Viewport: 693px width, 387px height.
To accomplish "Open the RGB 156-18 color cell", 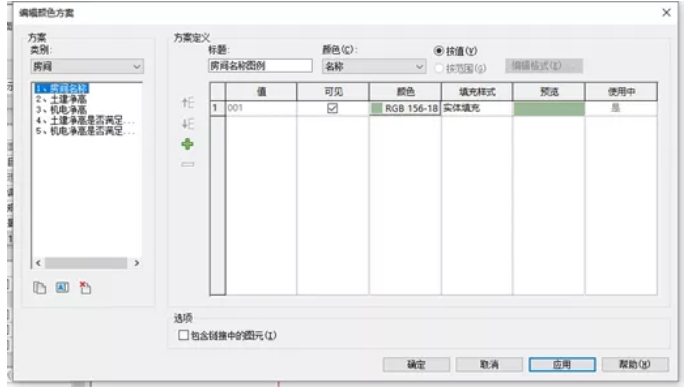I will tap(405, 108).
